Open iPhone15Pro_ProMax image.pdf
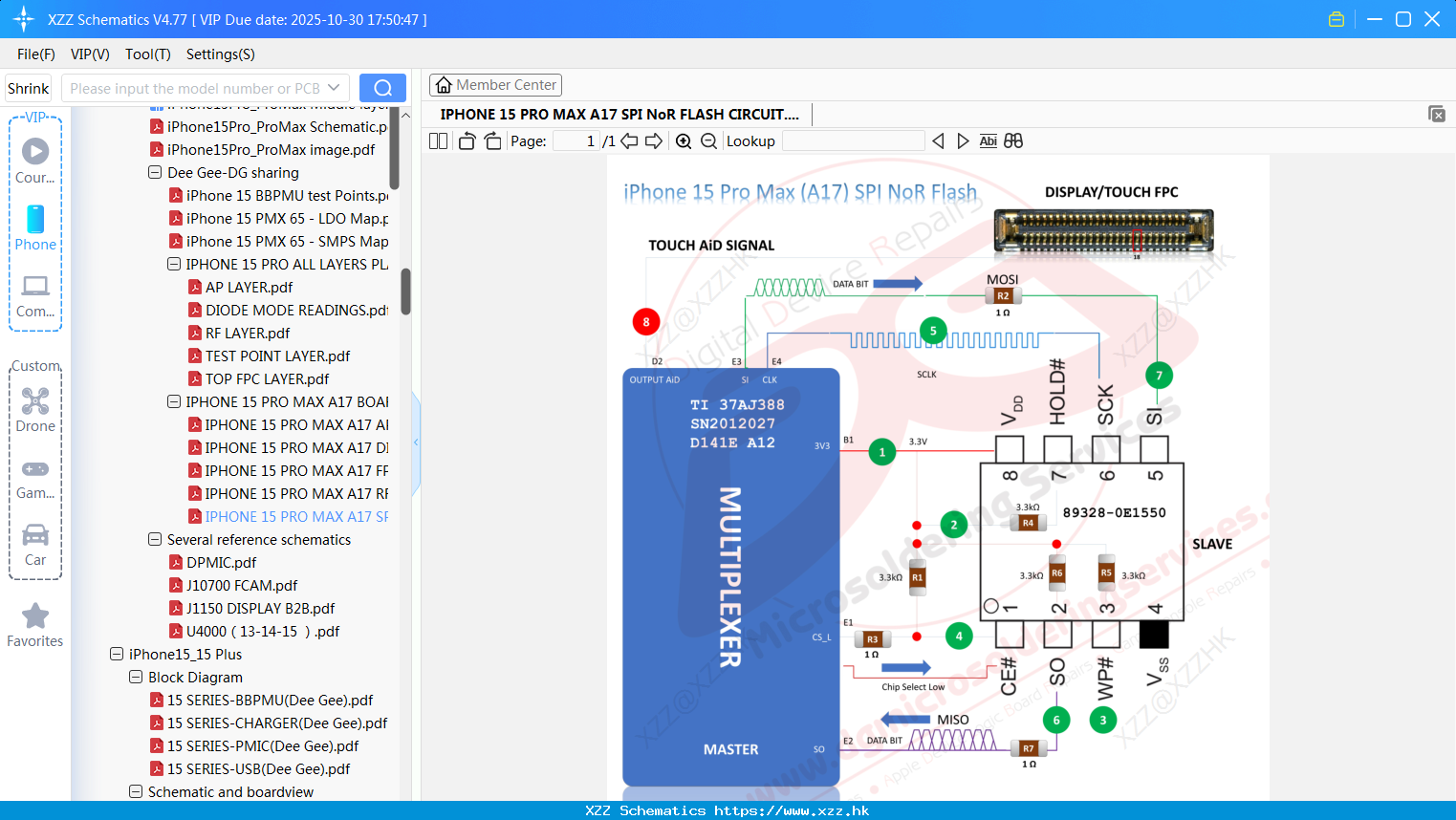 click(x=272, y=150)
